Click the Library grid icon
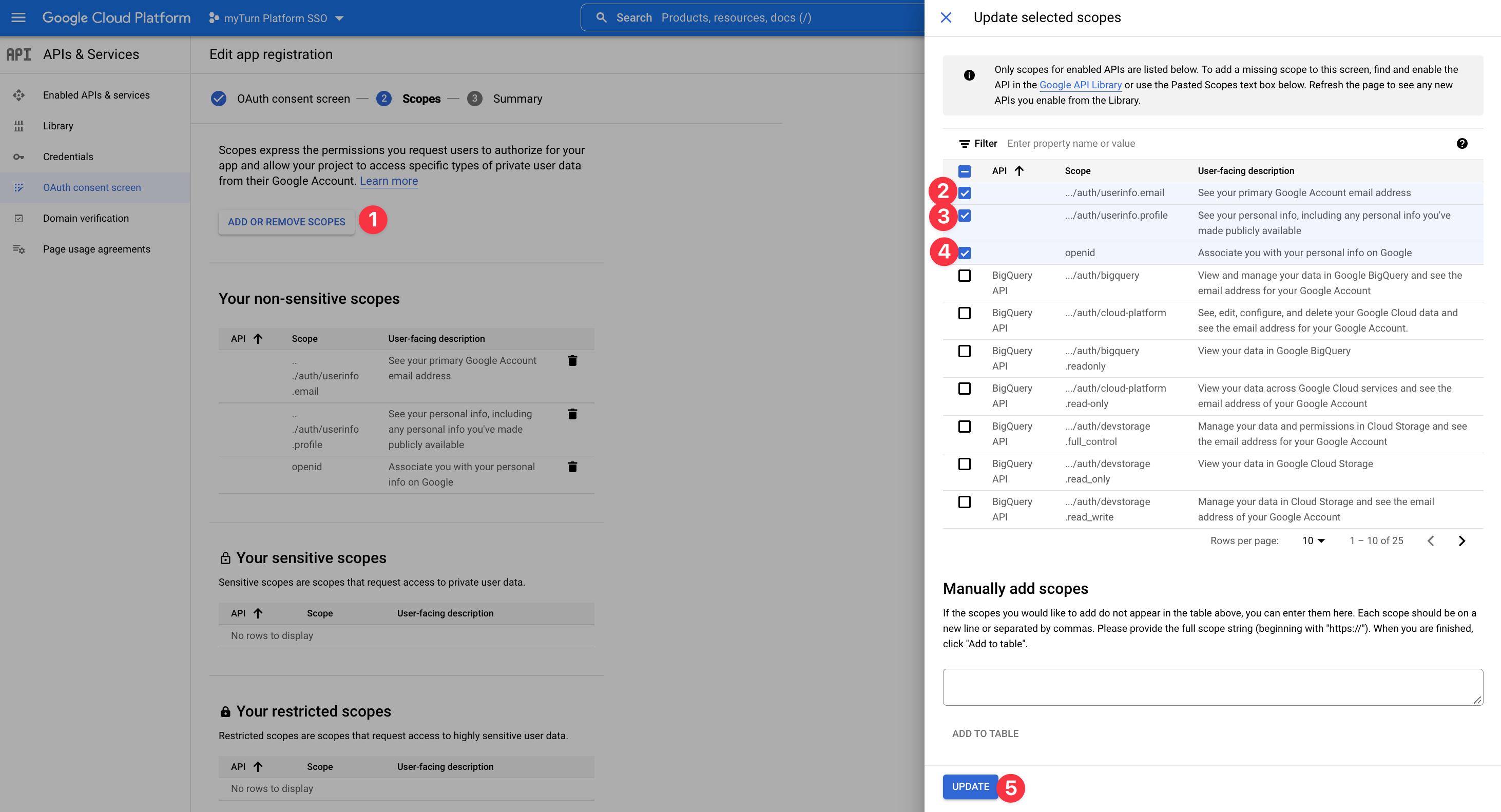Viewport: 1501px width, 812px height. point(18,126)
